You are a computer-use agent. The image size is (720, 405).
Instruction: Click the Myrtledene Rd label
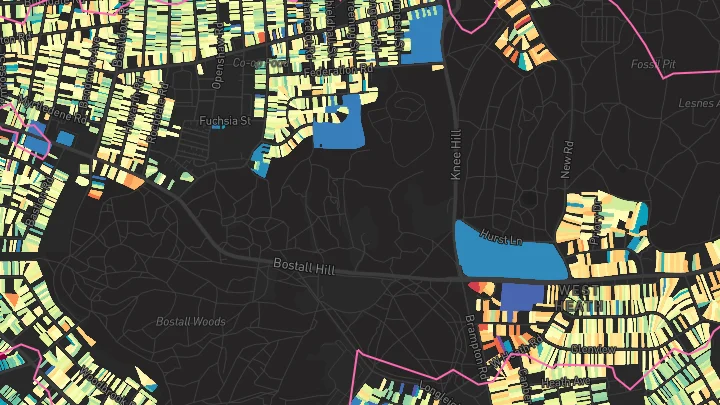53,110
